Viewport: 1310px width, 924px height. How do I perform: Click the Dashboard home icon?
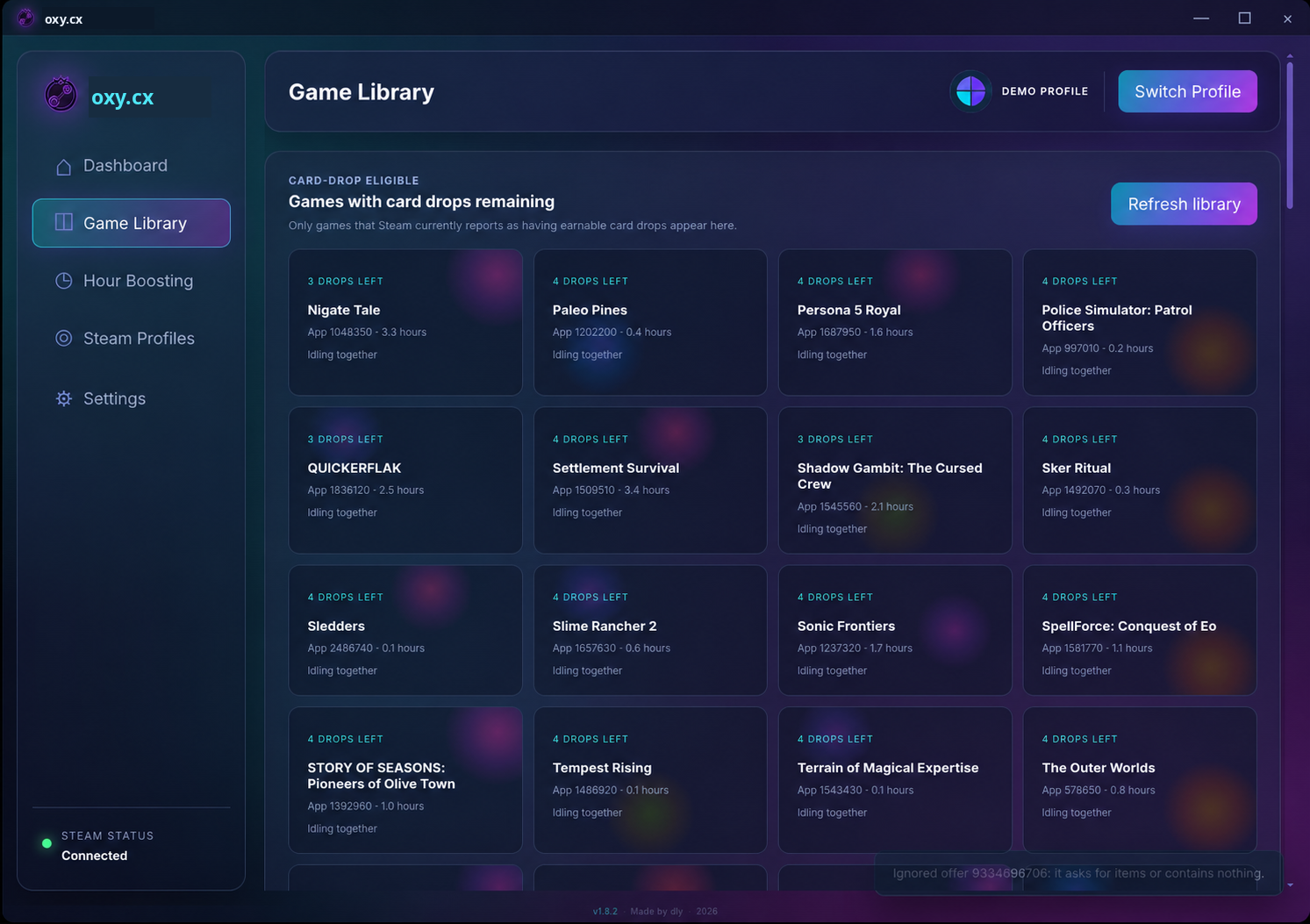point(64,166)
